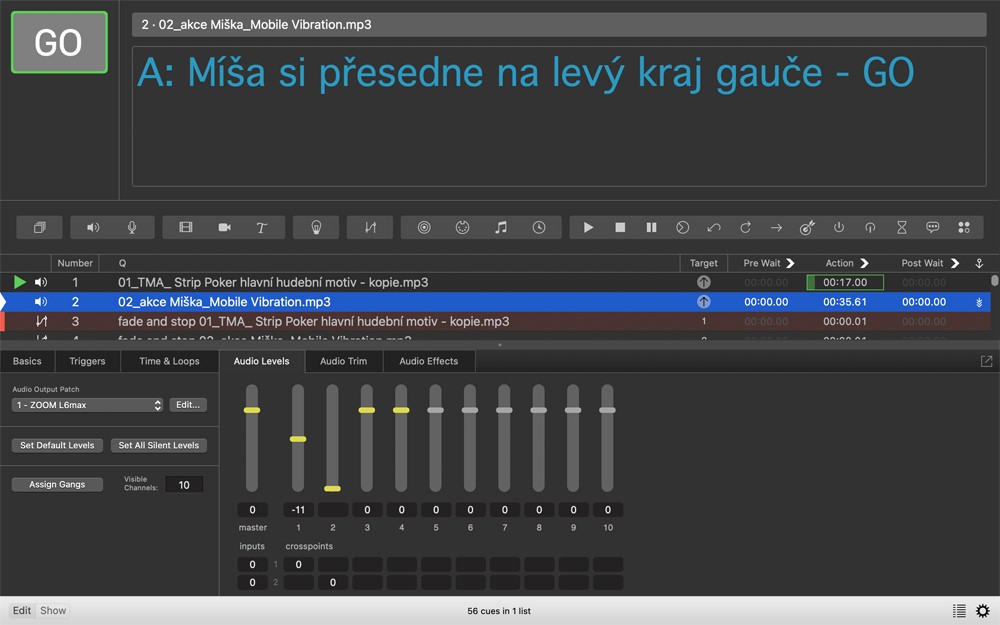Switch to Edit mode
This screenshot has width=1000, height=625.
click(21, 610)
